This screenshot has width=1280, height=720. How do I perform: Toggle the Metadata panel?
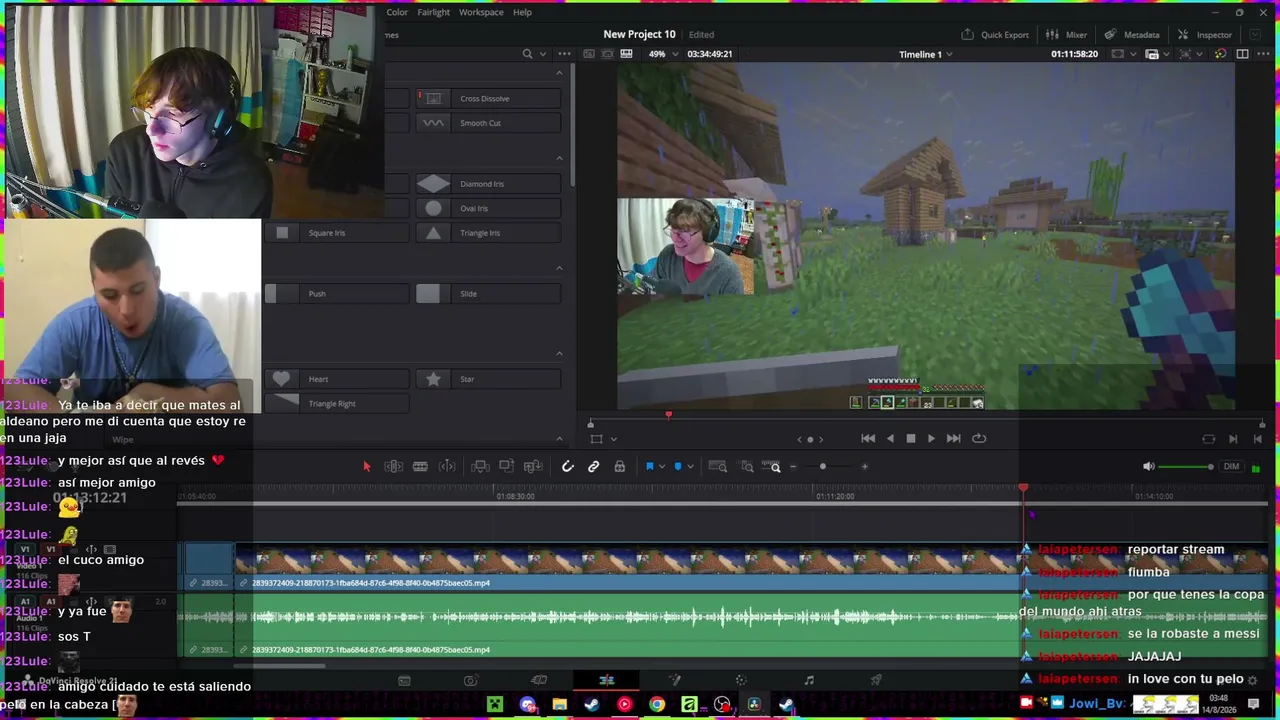click(x=1132, y=35)
